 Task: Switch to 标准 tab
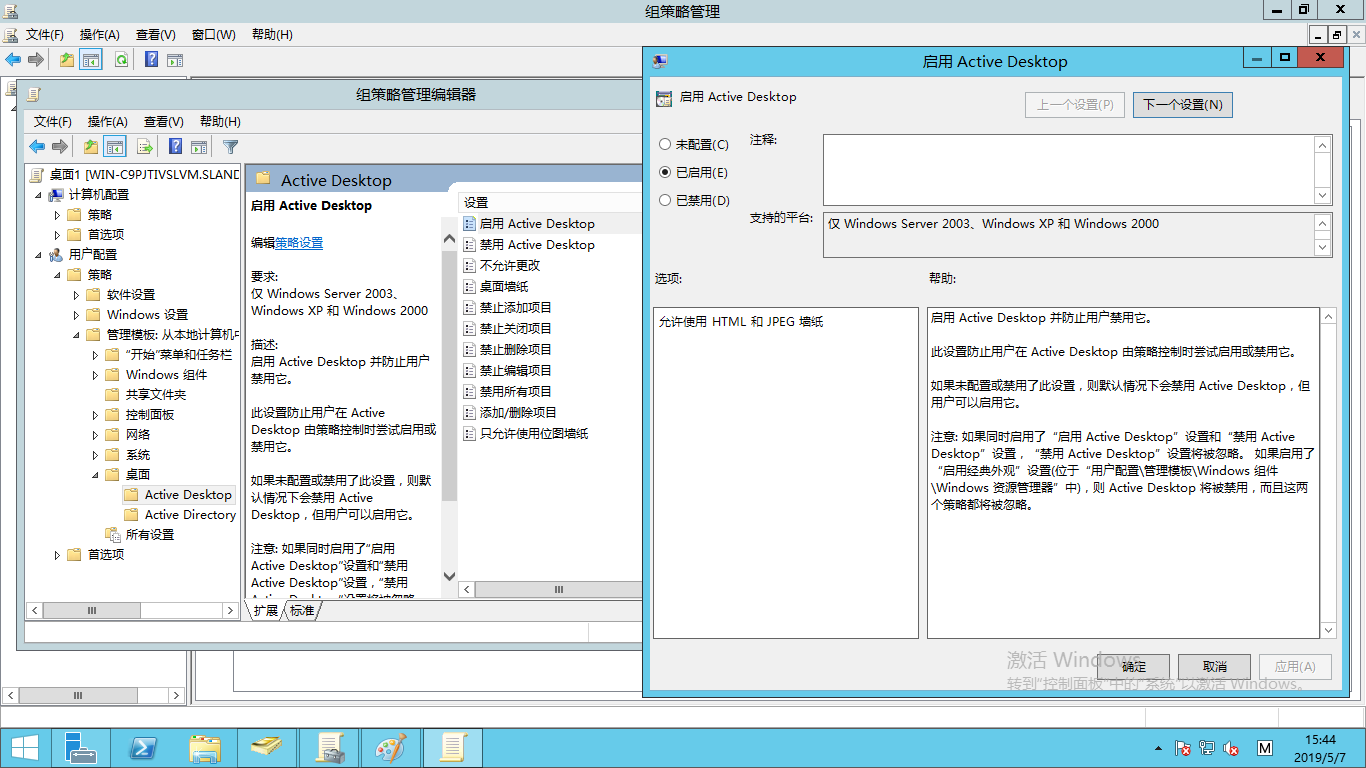point(302,610)
